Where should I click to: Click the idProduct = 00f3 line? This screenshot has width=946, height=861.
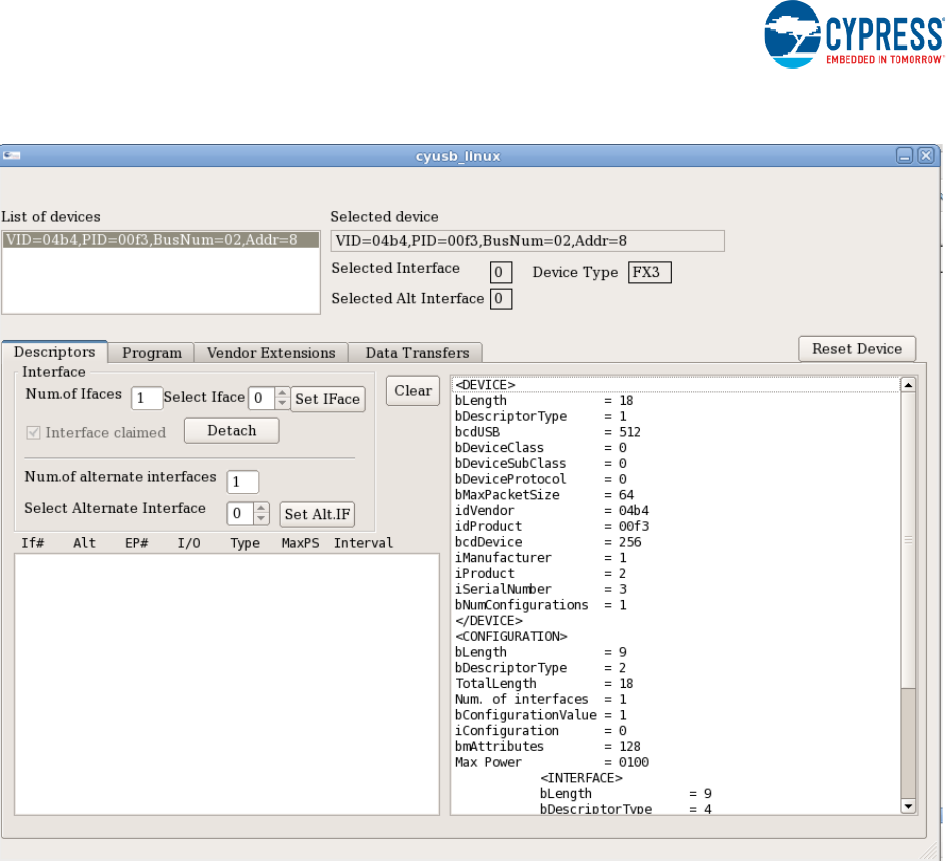(551, 526)
